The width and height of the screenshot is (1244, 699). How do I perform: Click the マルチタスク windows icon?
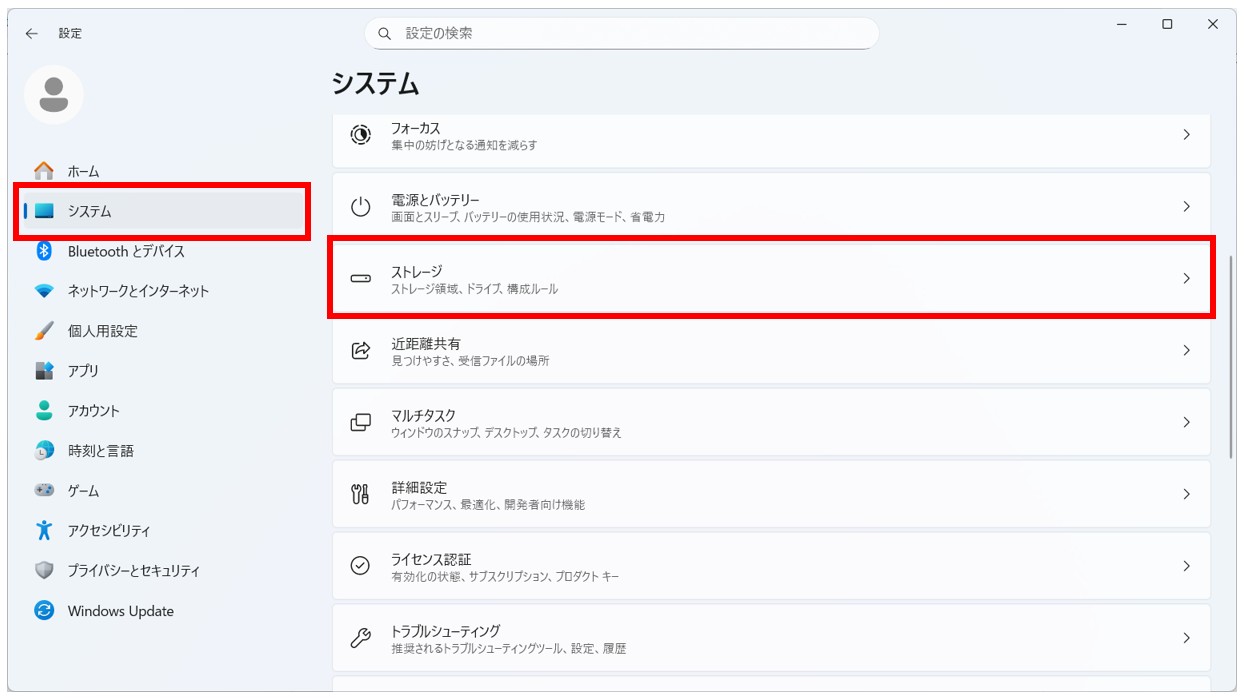tap(361, 422)
